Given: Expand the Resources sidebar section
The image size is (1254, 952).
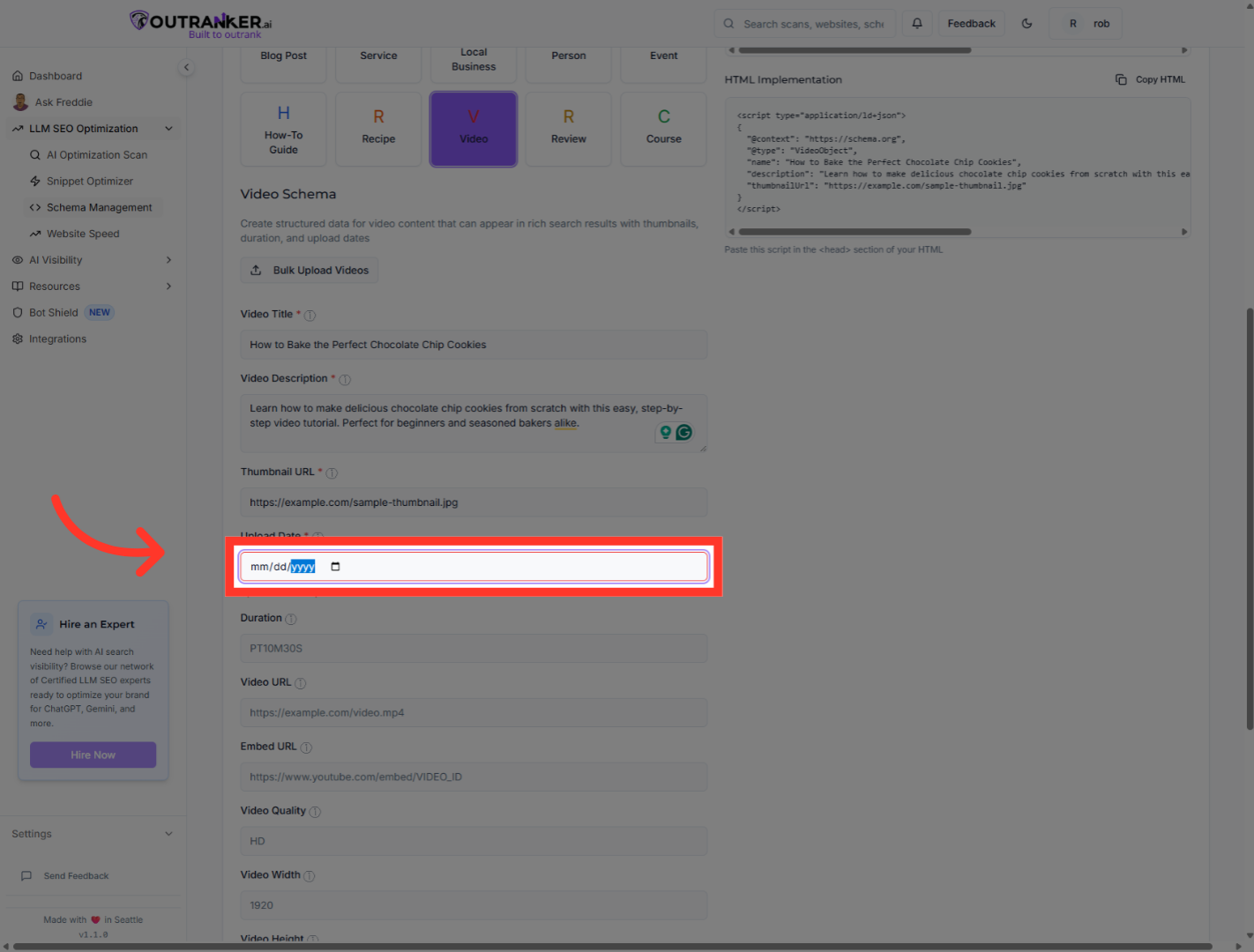Looking at the screenshot, I should (x=168, y=286).
